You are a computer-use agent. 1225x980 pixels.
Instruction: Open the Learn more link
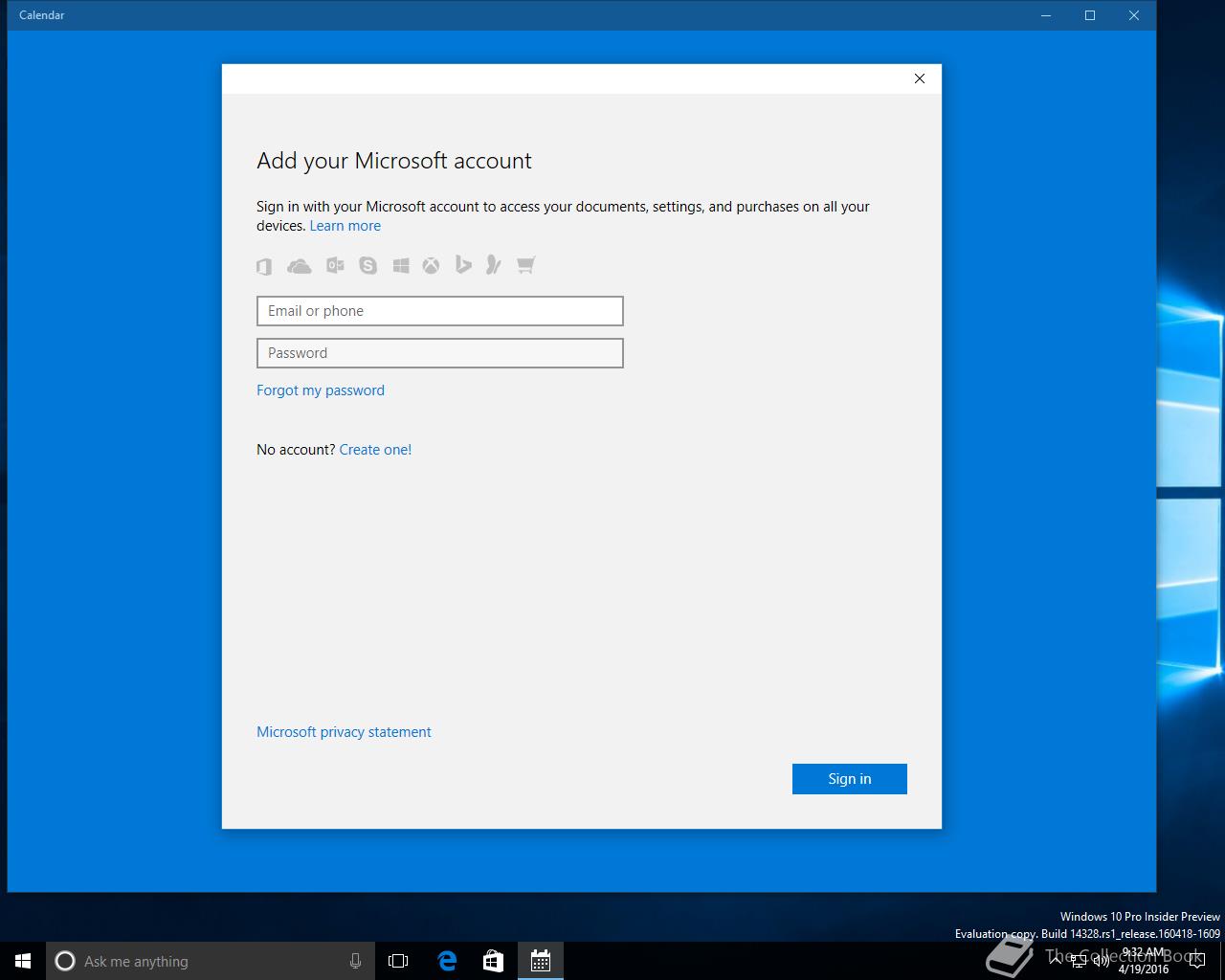[345, 226]
